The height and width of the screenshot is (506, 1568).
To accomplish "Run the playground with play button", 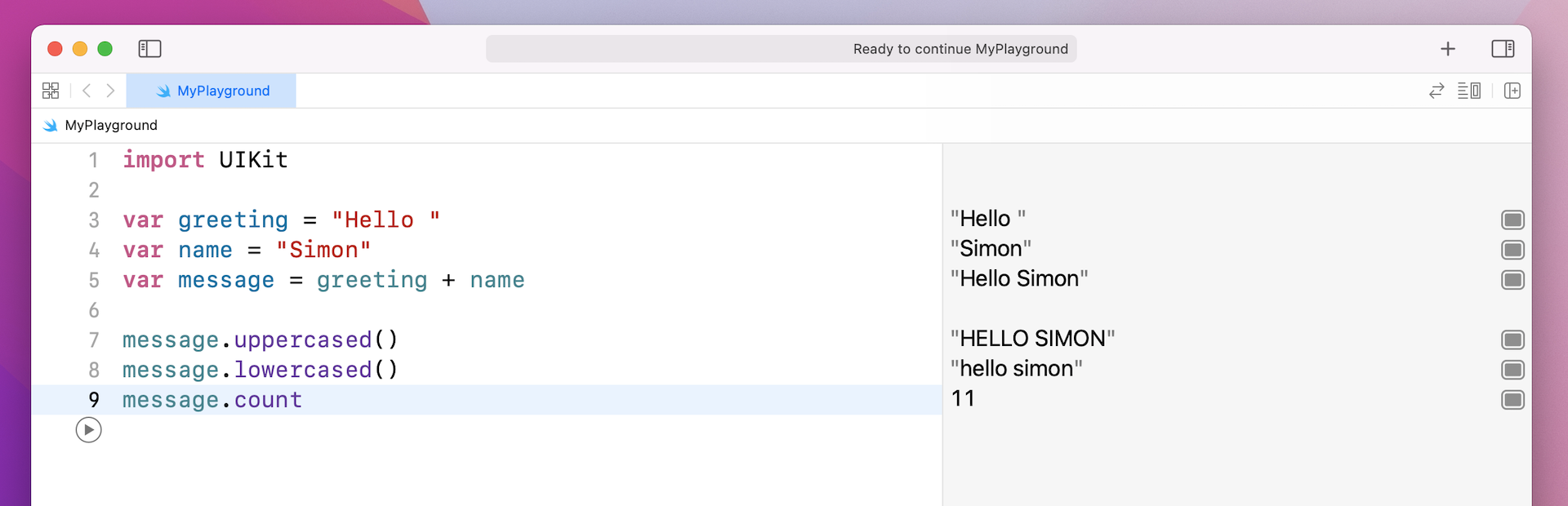I will click(x=88, y=430).
